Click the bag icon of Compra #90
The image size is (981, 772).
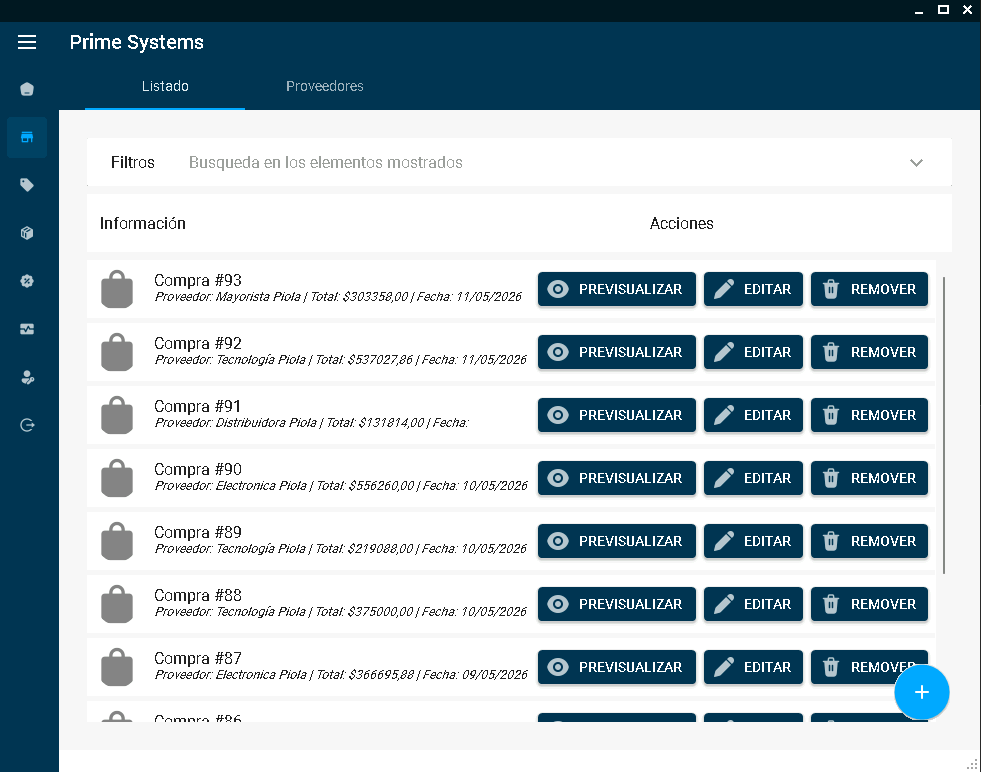(117, 478)
